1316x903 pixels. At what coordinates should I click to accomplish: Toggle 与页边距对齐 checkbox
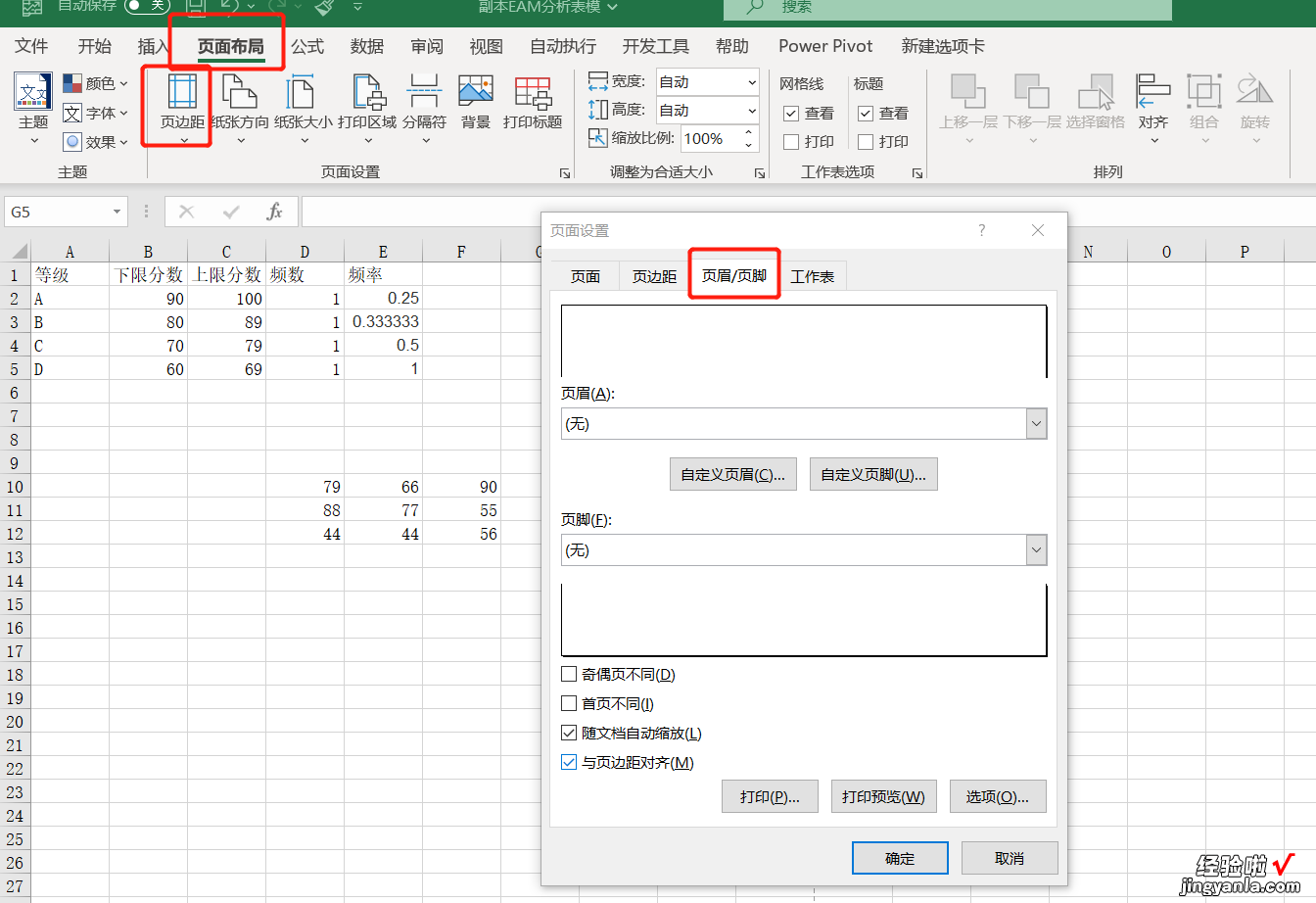569,762
